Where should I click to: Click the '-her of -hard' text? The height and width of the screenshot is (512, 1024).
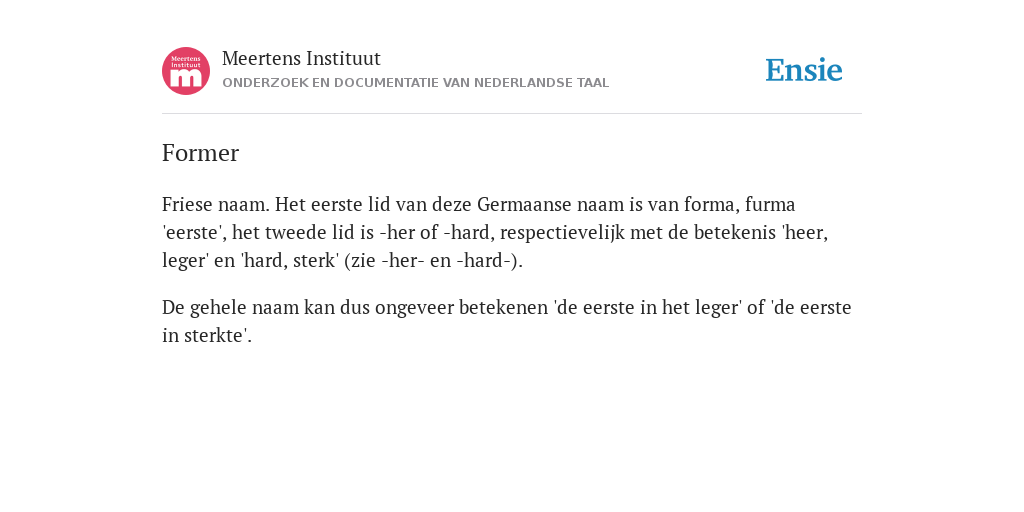[434, 232]
